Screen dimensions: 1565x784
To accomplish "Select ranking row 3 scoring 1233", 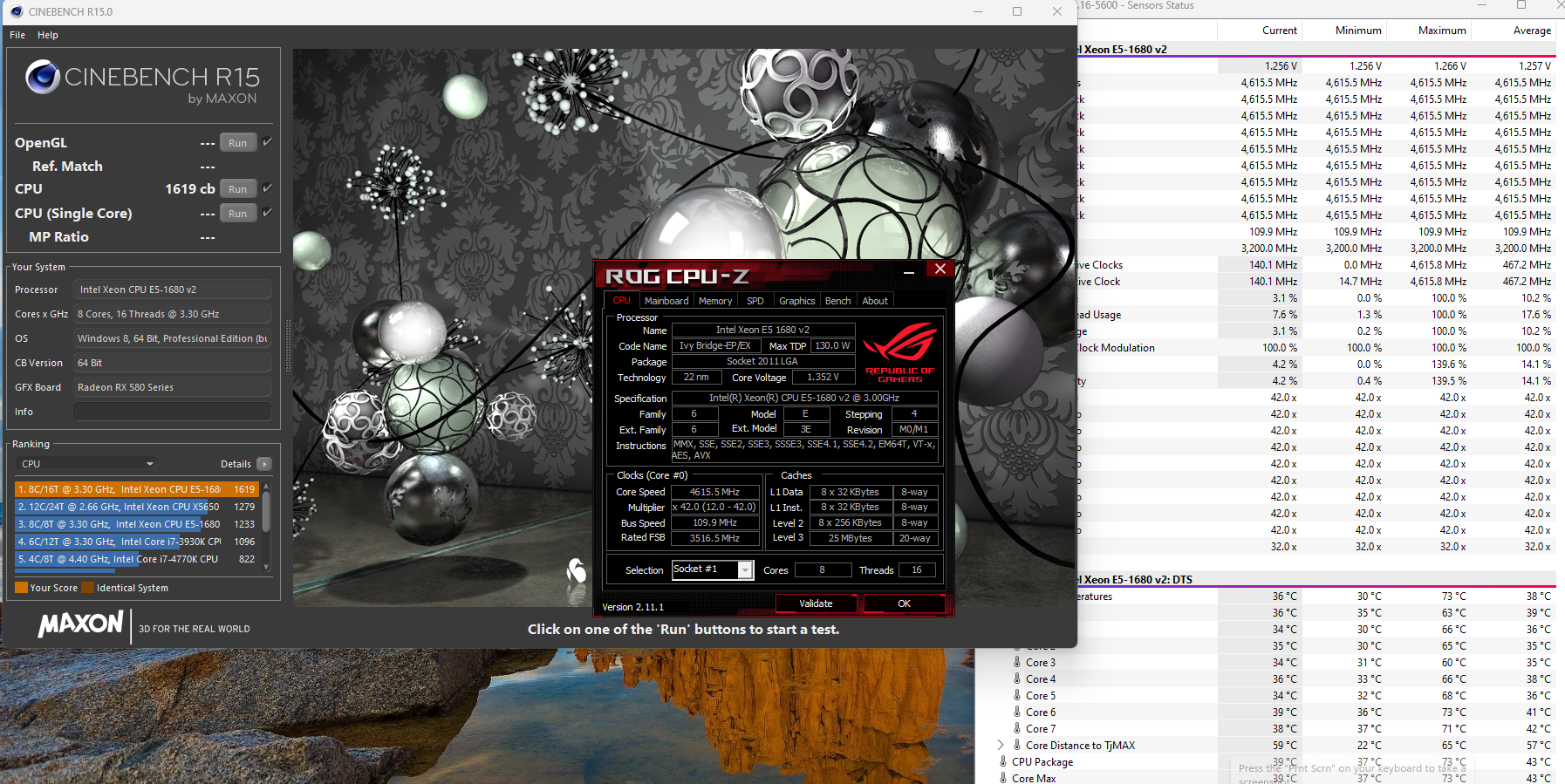I will click(x=137, y=524).
